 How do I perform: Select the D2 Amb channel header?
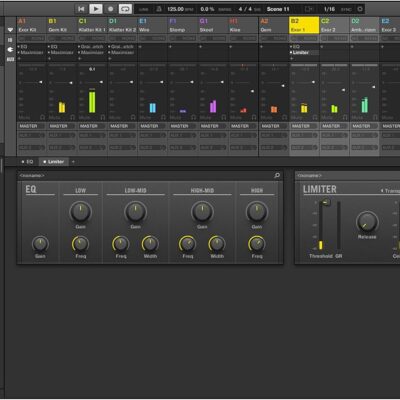(365, 25)
